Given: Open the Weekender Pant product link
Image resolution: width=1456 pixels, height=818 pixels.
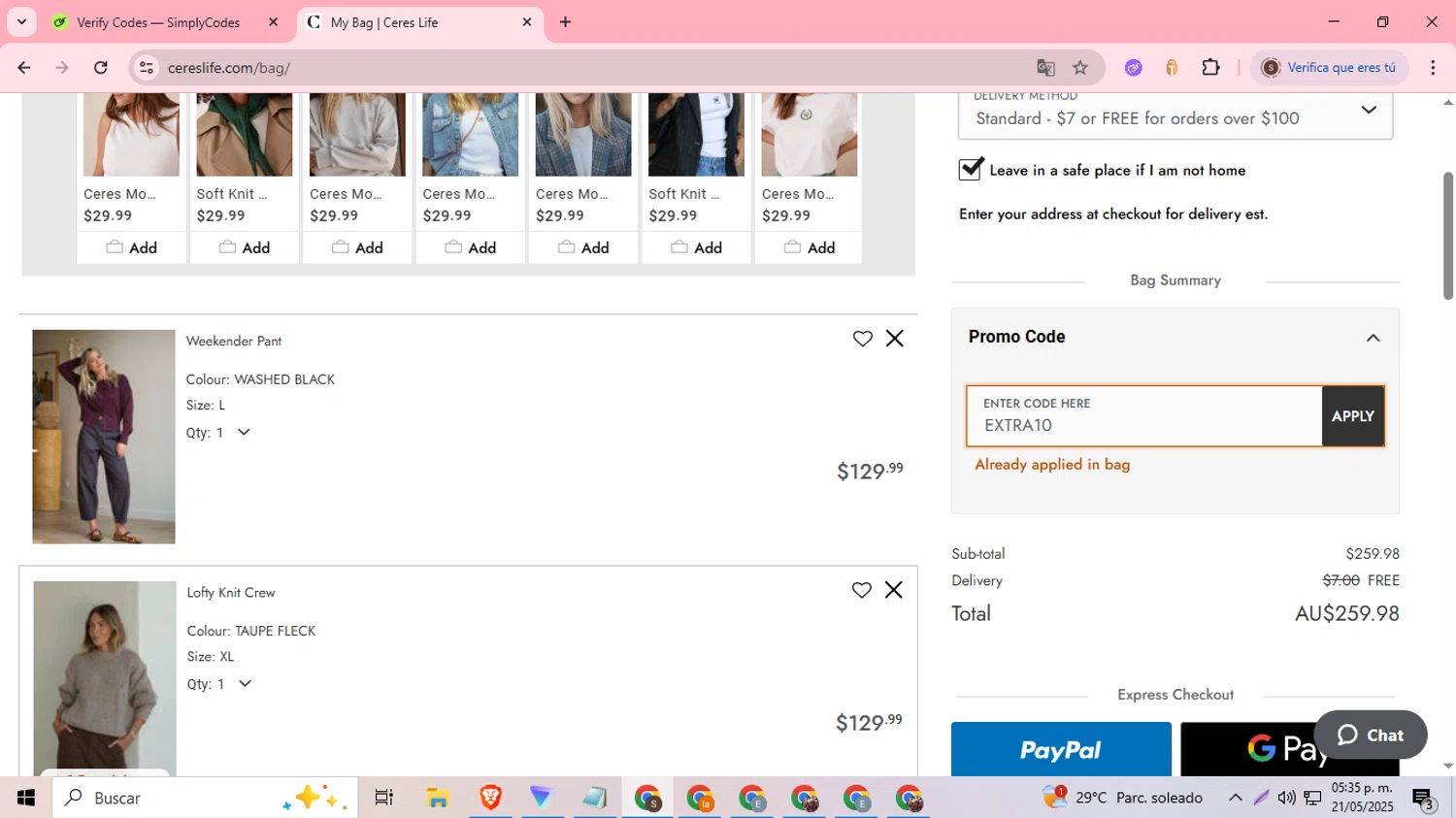Looking at the screenshot, I should click(x=234, y=342).
